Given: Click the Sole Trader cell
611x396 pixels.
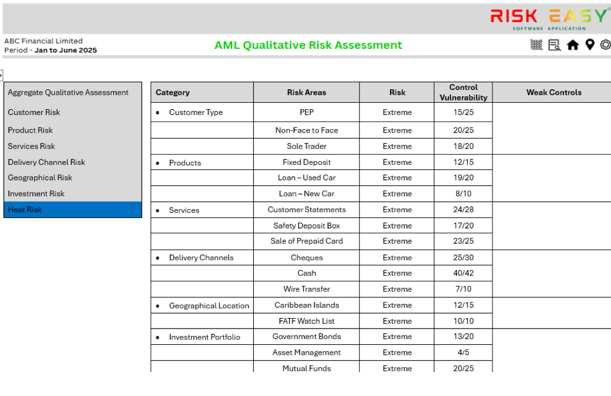Looking at the screenshot, I should pos(306,146).
